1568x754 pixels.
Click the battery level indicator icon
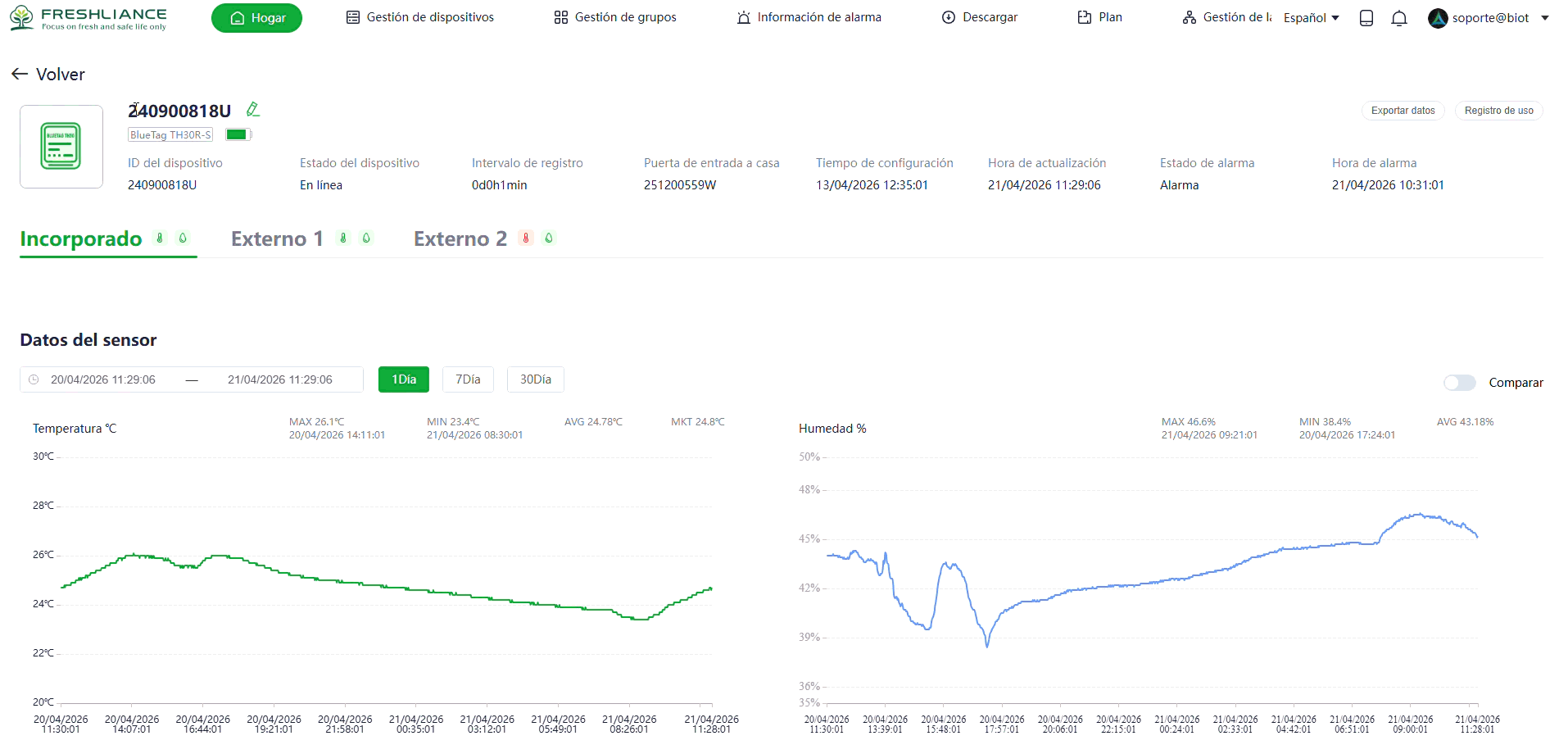click(238, 134)
